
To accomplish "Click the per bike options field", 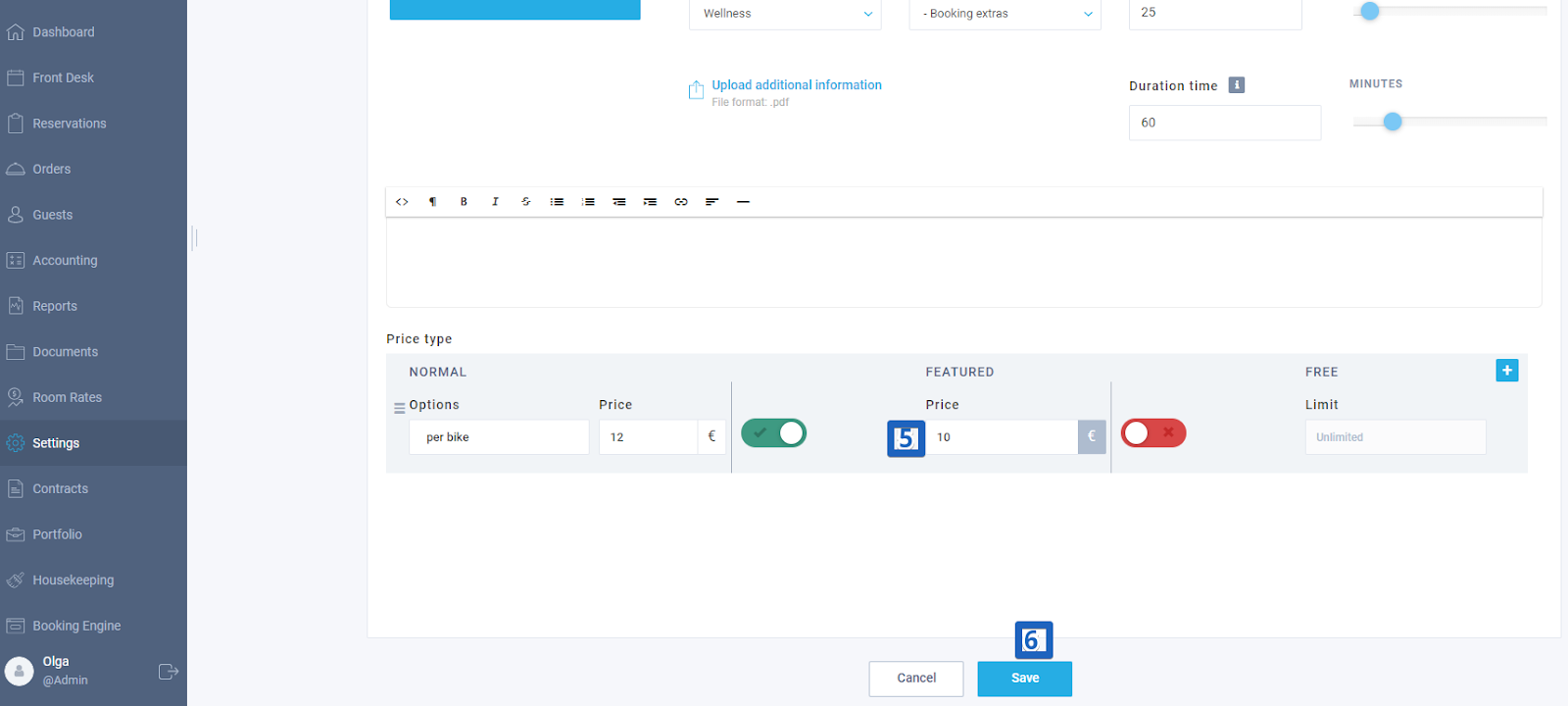I will tap(499, 437).
